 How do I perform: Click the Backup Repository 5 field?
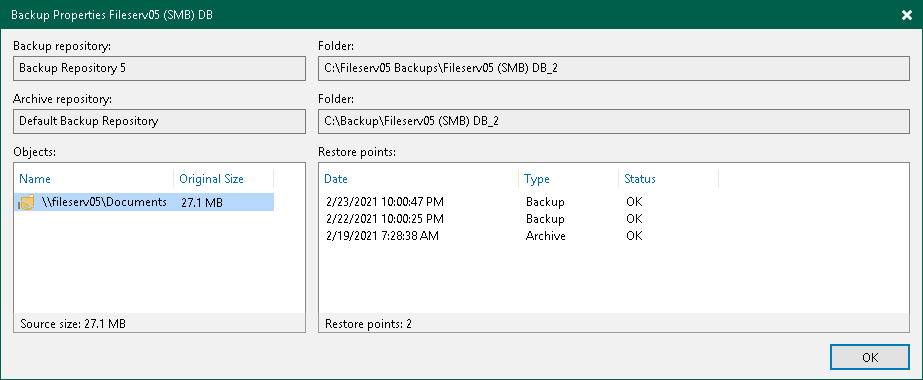click(160, 68)
